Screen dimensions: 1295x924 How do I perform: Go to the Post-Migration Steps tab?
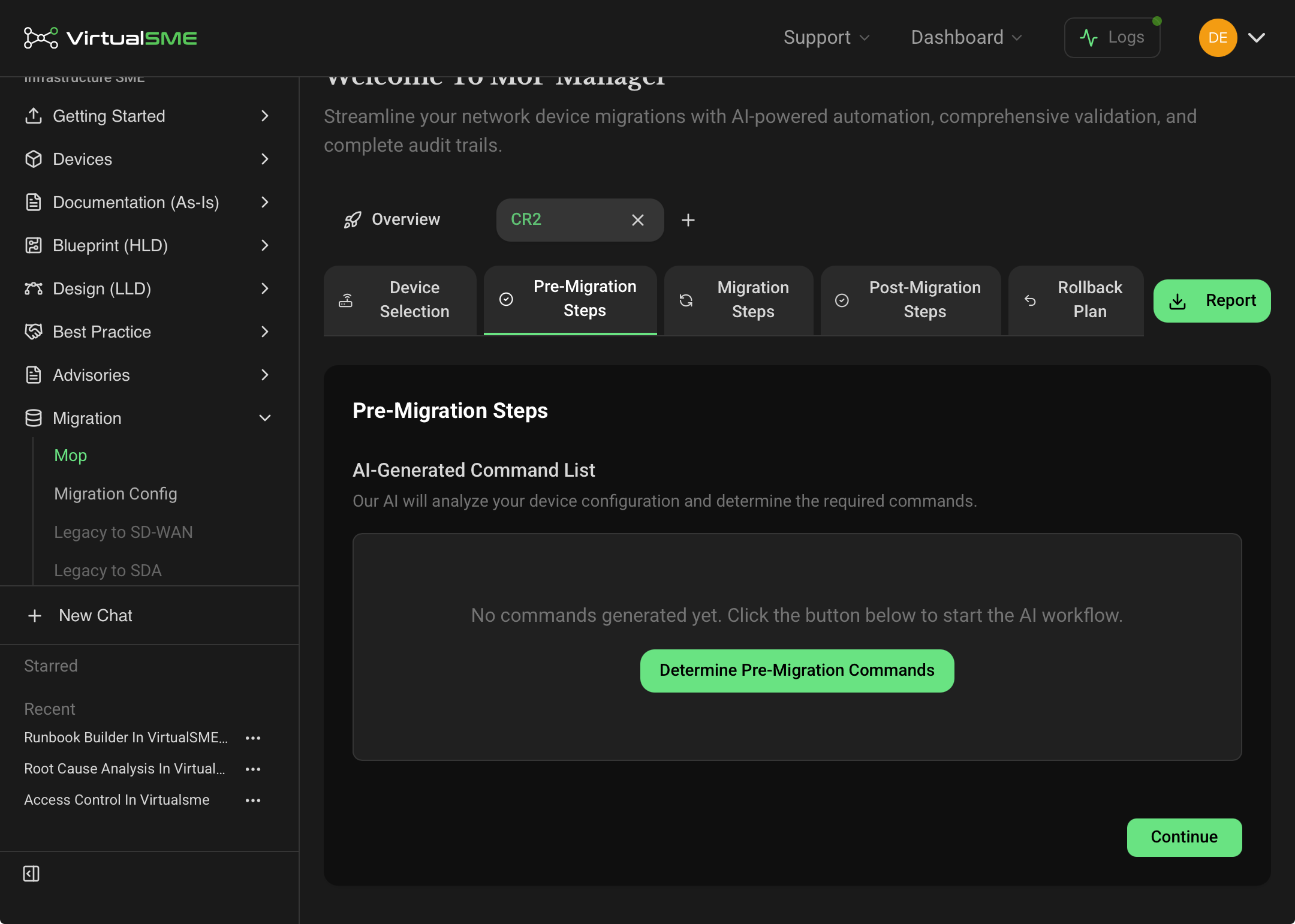tap(911, 300)
